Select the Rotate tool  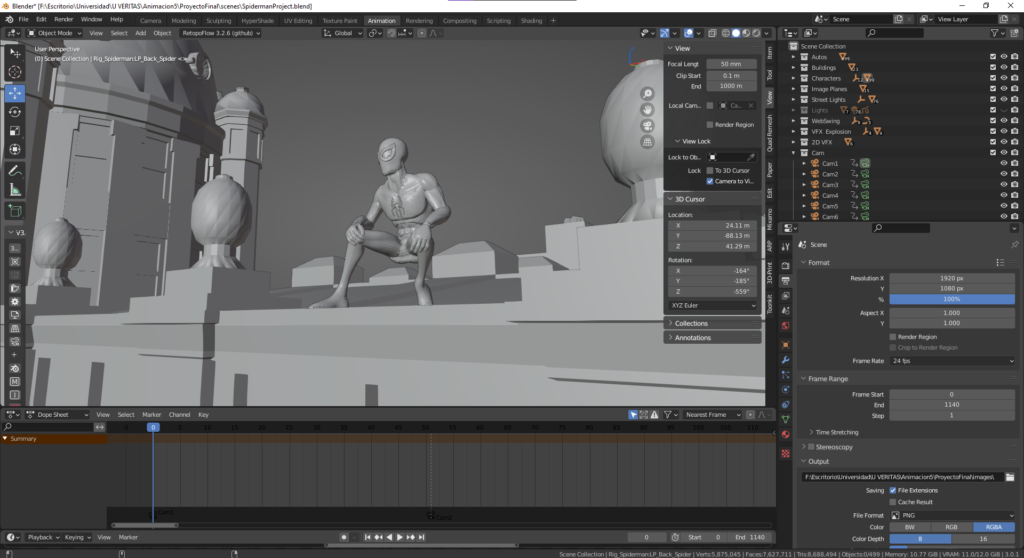coord(14,112)
